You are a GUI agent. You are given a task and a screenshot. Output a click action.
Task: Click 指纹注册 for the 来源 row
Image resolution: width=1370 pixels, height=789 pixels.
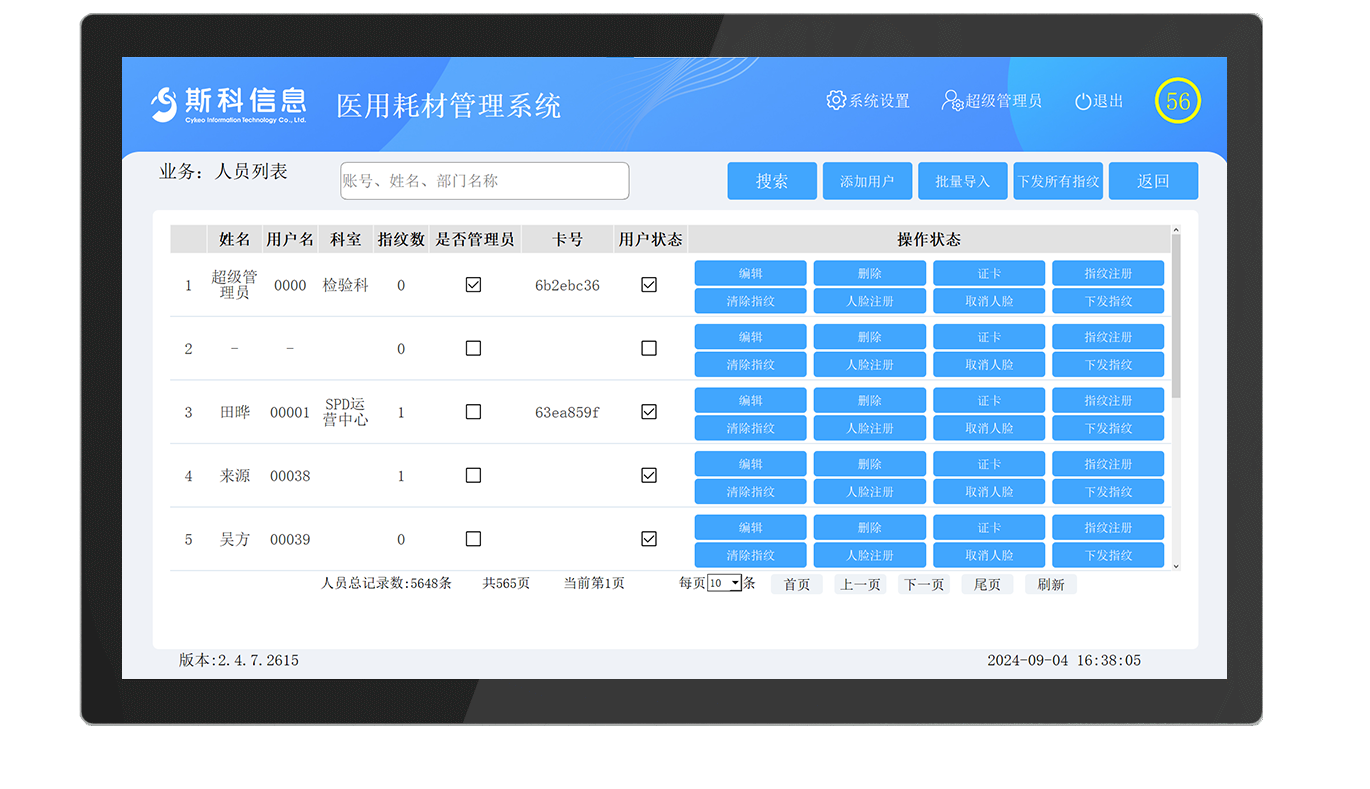(x=1107, y=463)
